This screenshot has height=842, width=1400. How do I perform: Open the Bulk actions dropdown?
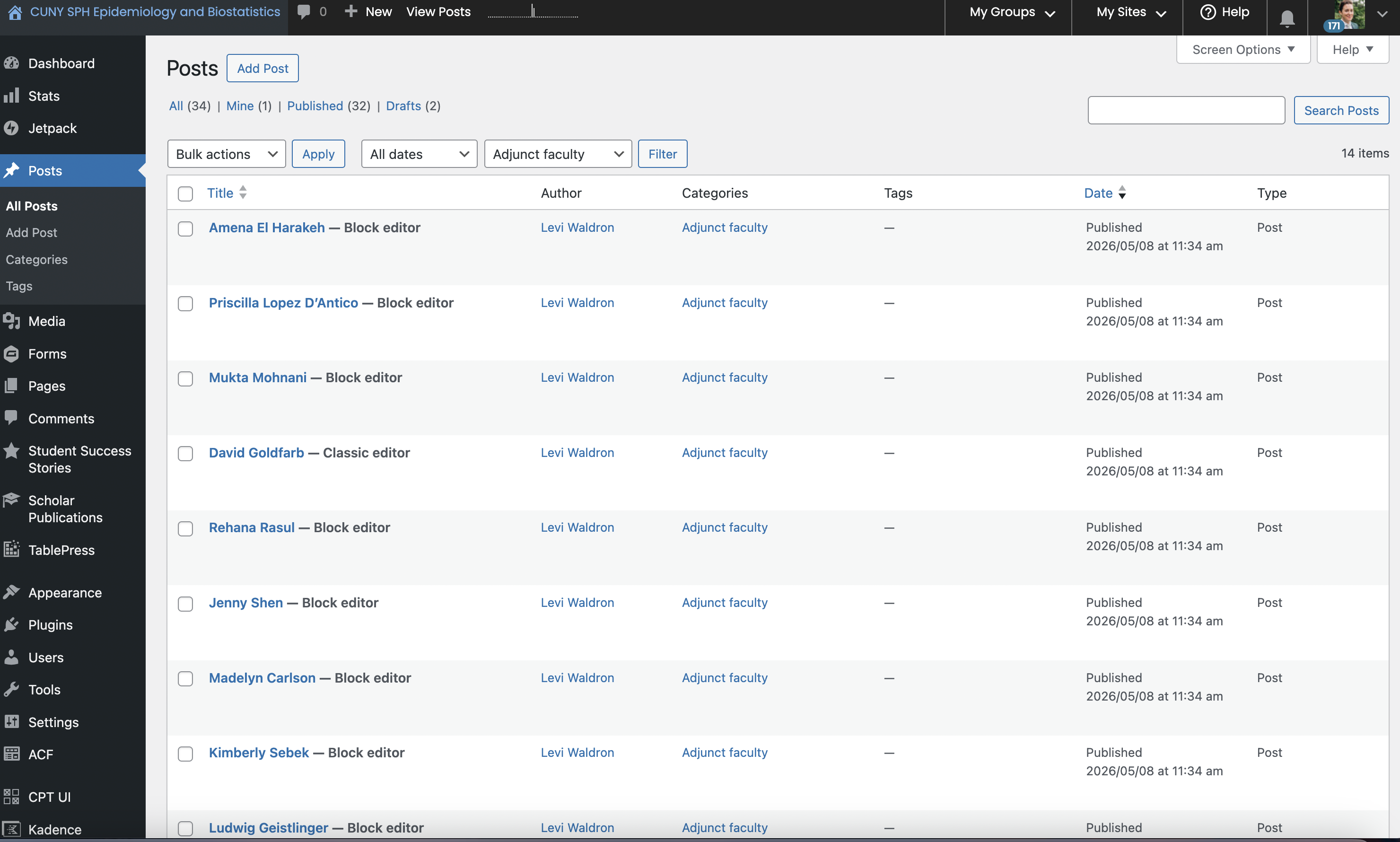coord(227,154)
